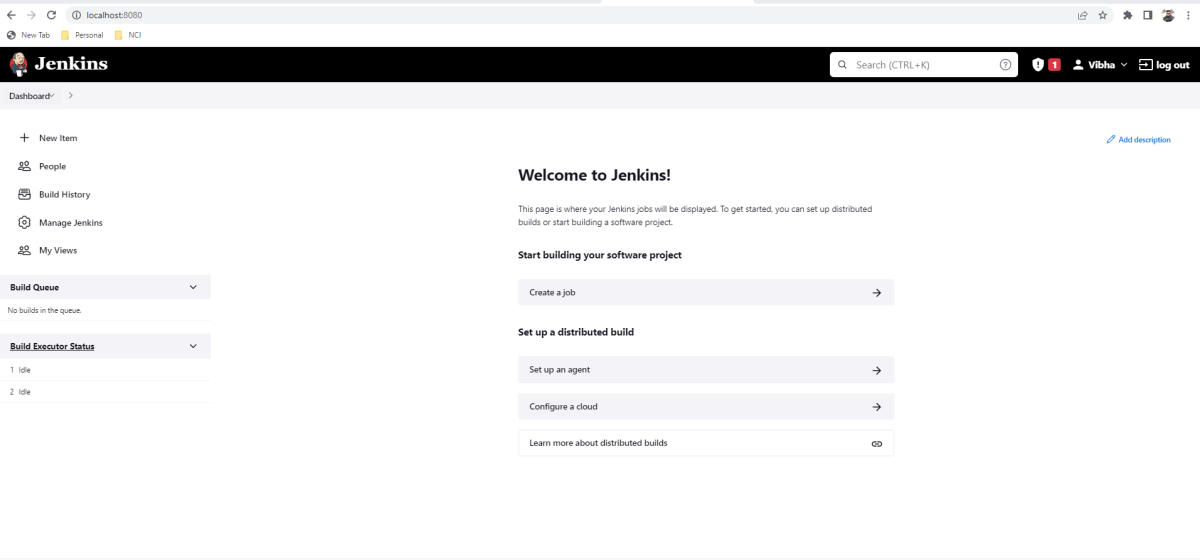Open the browser extensions puzzle icon
The image size is (1200, 560).
pyautogui.click(x=1128, y=15)
